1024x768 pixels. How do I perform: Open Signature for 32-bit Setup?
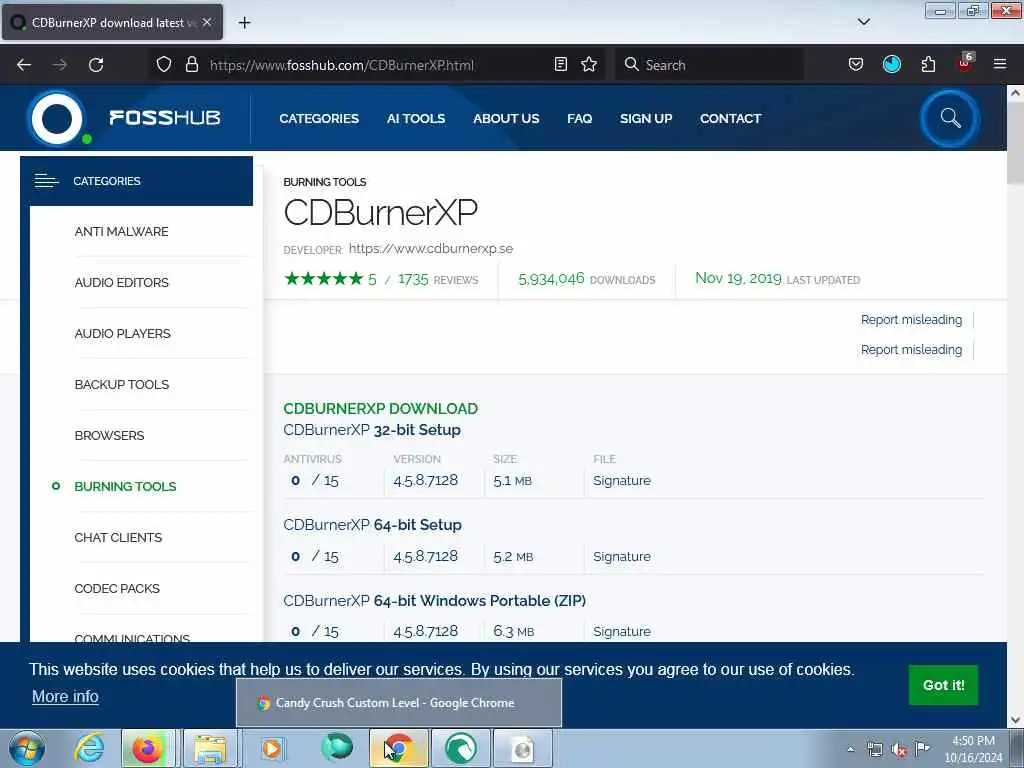tap(622, 480)
